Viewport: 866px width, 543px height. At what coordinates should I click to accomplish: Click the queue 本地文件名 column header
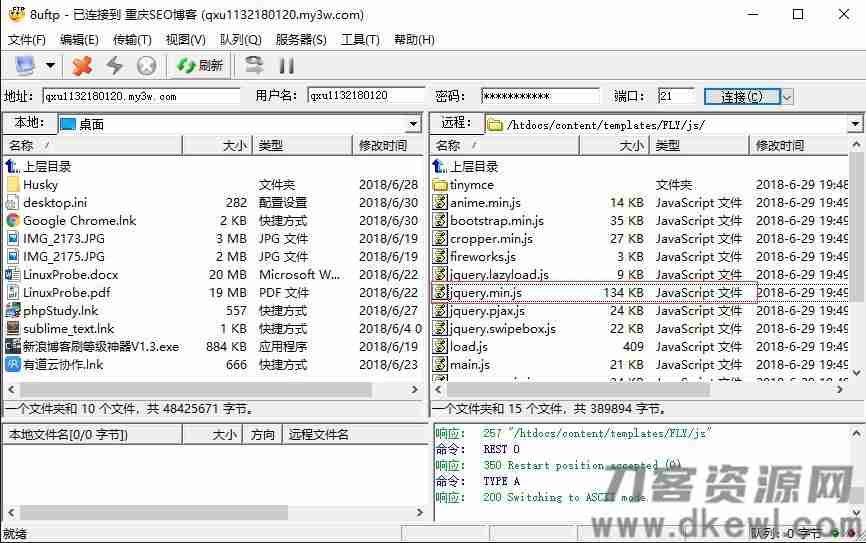pos(93,435)
